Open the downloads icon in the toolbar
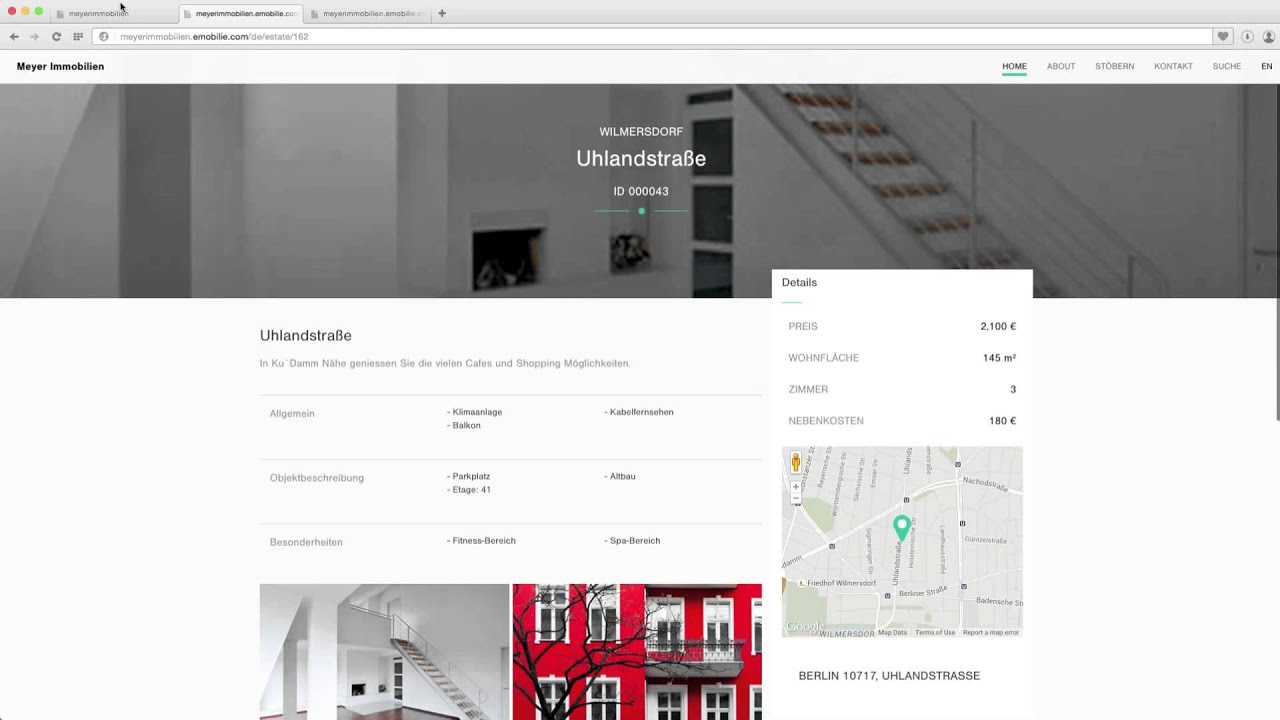The width and height of the screenshot is (1280, 720). tap(1247, 36)
